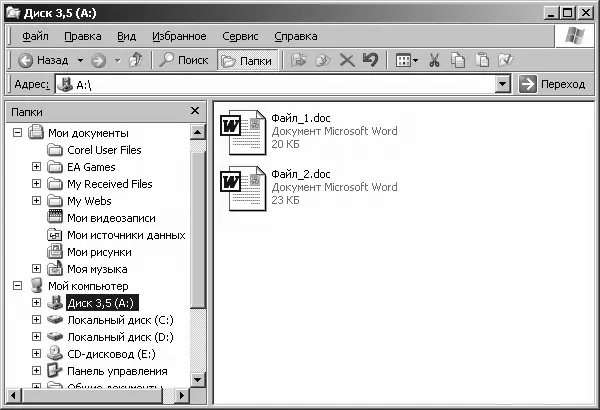Image resolution: width=600 pixels, height=410 pixels.
Task: Click the Поиск search button
Action: tap(184, 60)
